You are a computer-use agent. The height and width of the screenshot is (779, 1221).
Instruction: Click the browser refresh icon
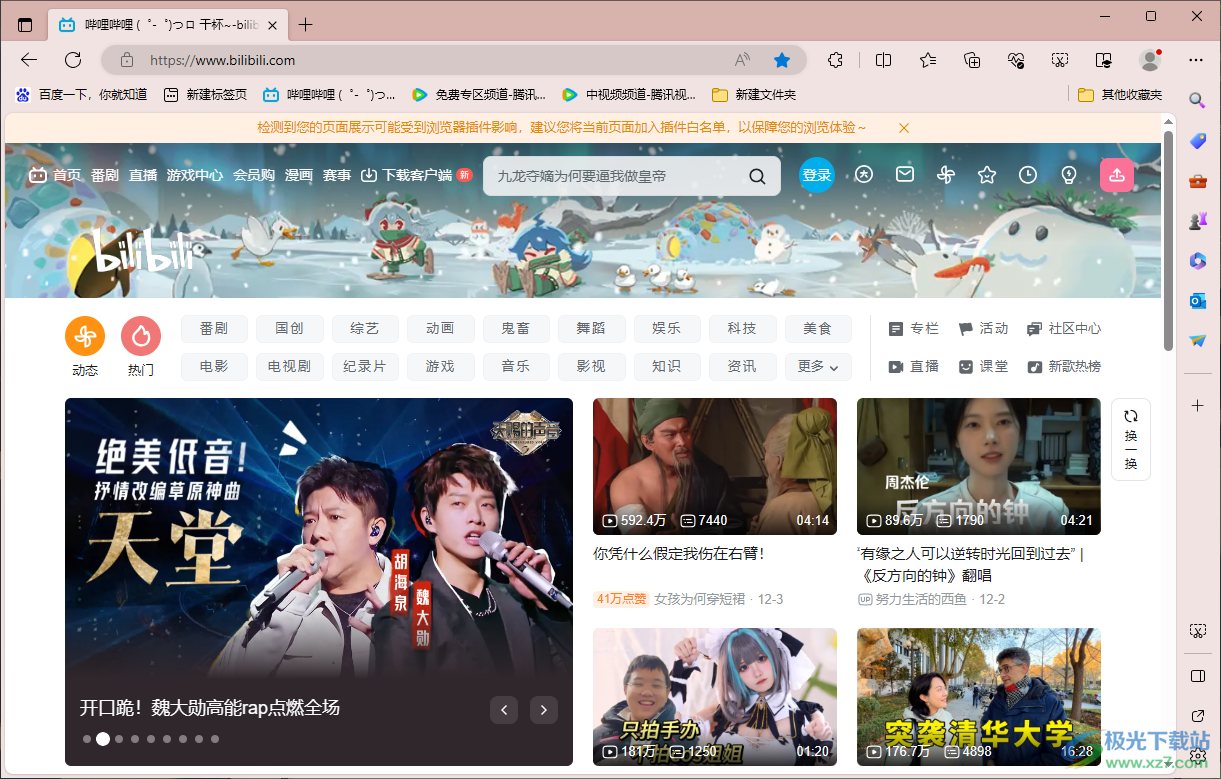[x=73, y=60]
